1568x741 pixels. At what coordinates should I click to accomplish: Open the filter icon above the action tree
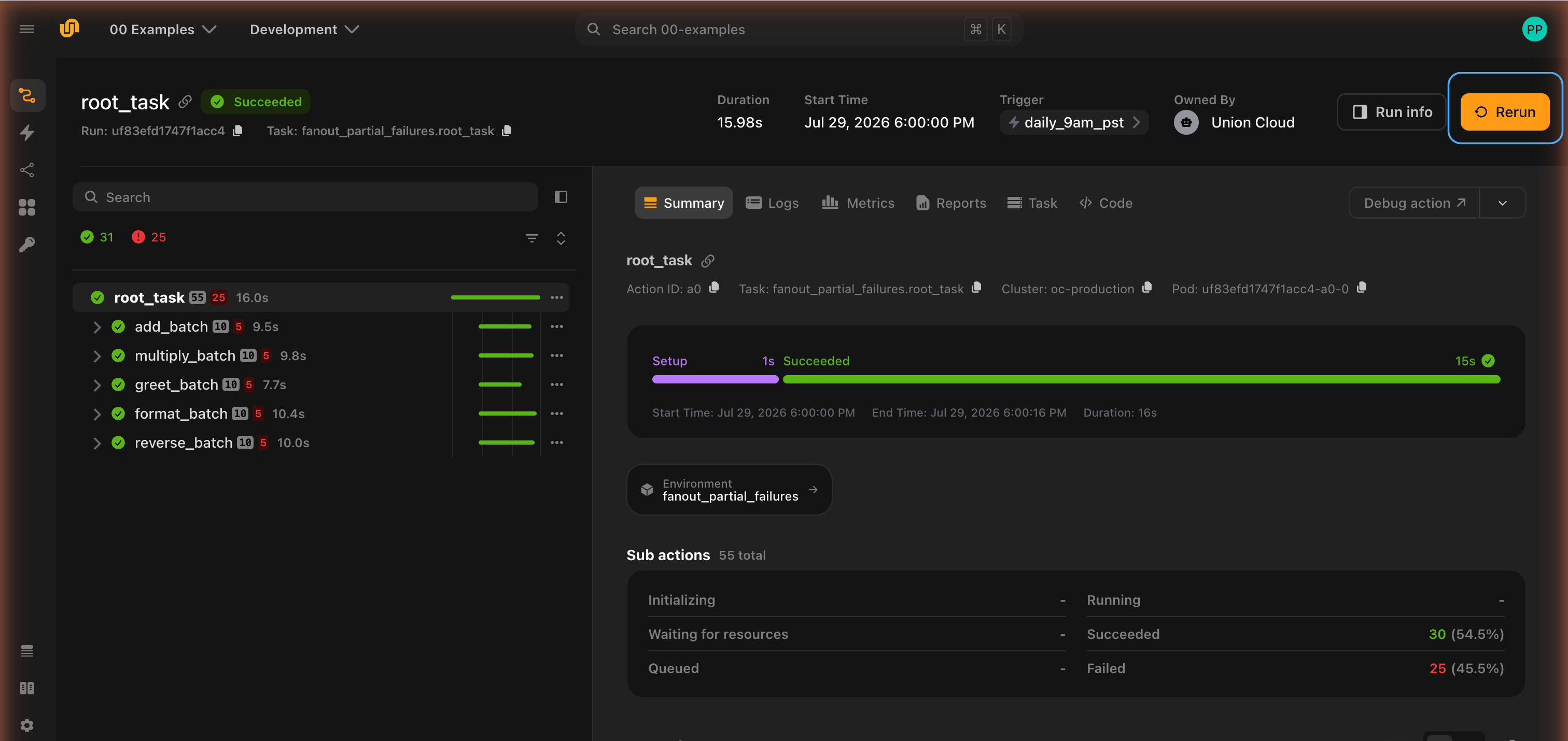click(532, 238)
